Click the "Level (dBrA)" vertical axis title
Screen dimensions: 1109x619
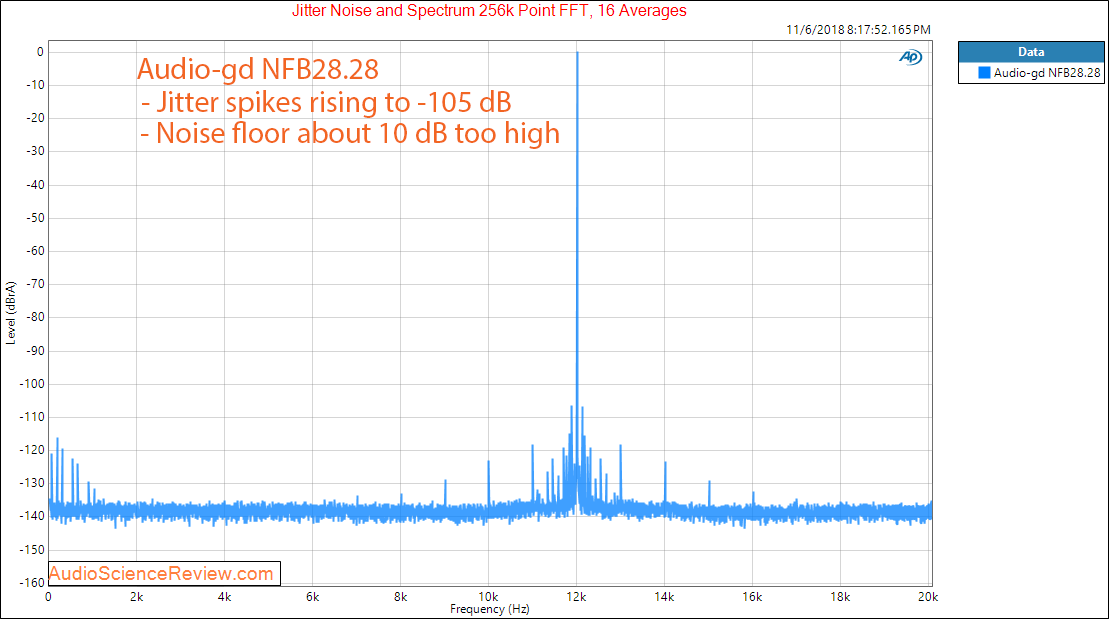11,313
